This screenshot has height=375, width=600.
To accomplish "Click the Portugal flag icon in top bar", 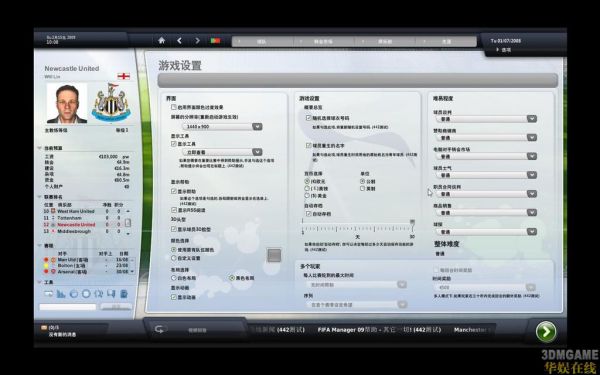I will [215, 41].
